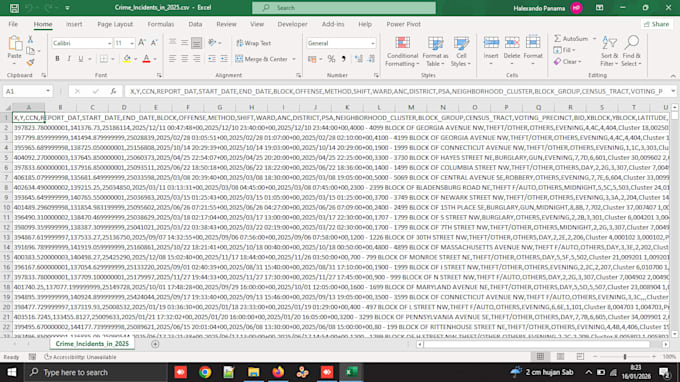Click the Comma Style icon
Image resolution: width=680 pixels, height=382 pixels.
coord(343,59)
